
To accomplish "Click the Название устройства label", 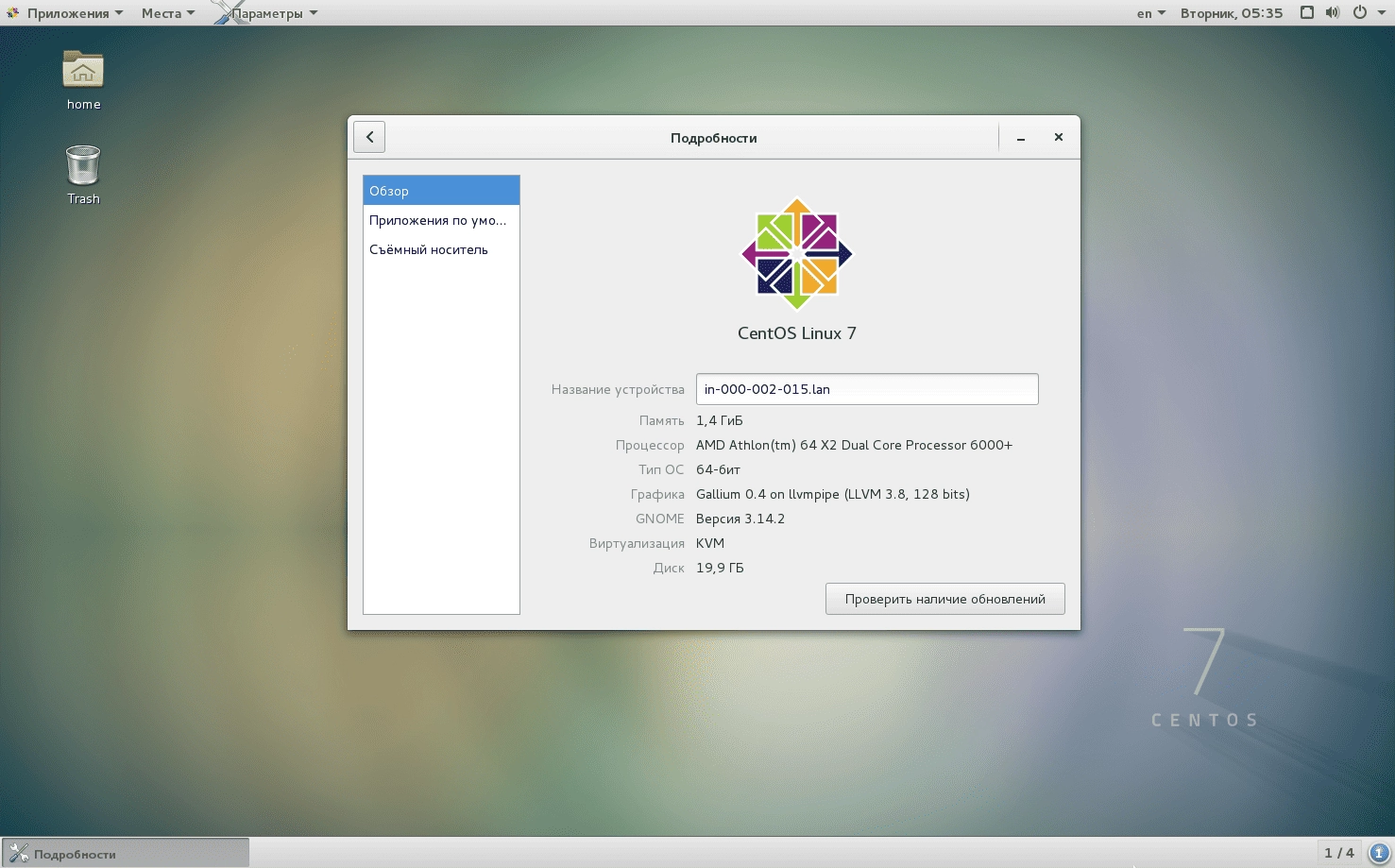I will click(x=618, y=389).
